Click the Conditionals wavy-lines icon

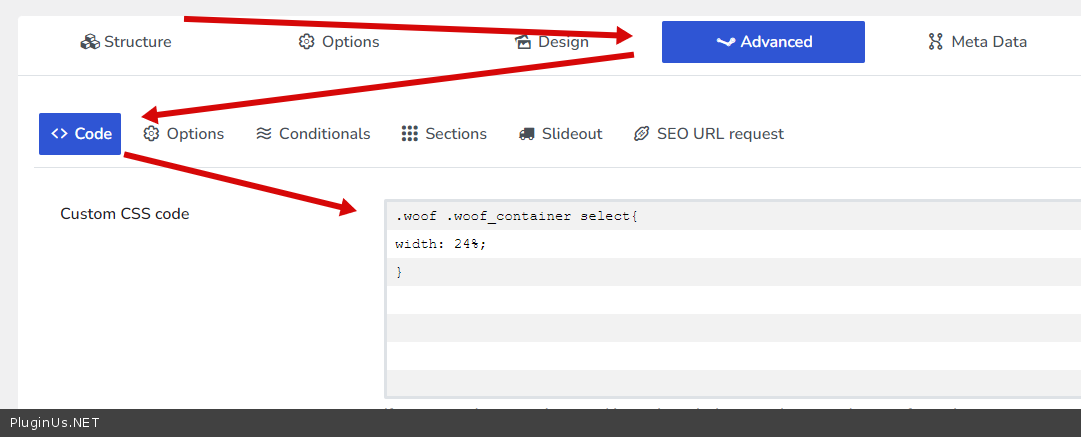point(264,134)
